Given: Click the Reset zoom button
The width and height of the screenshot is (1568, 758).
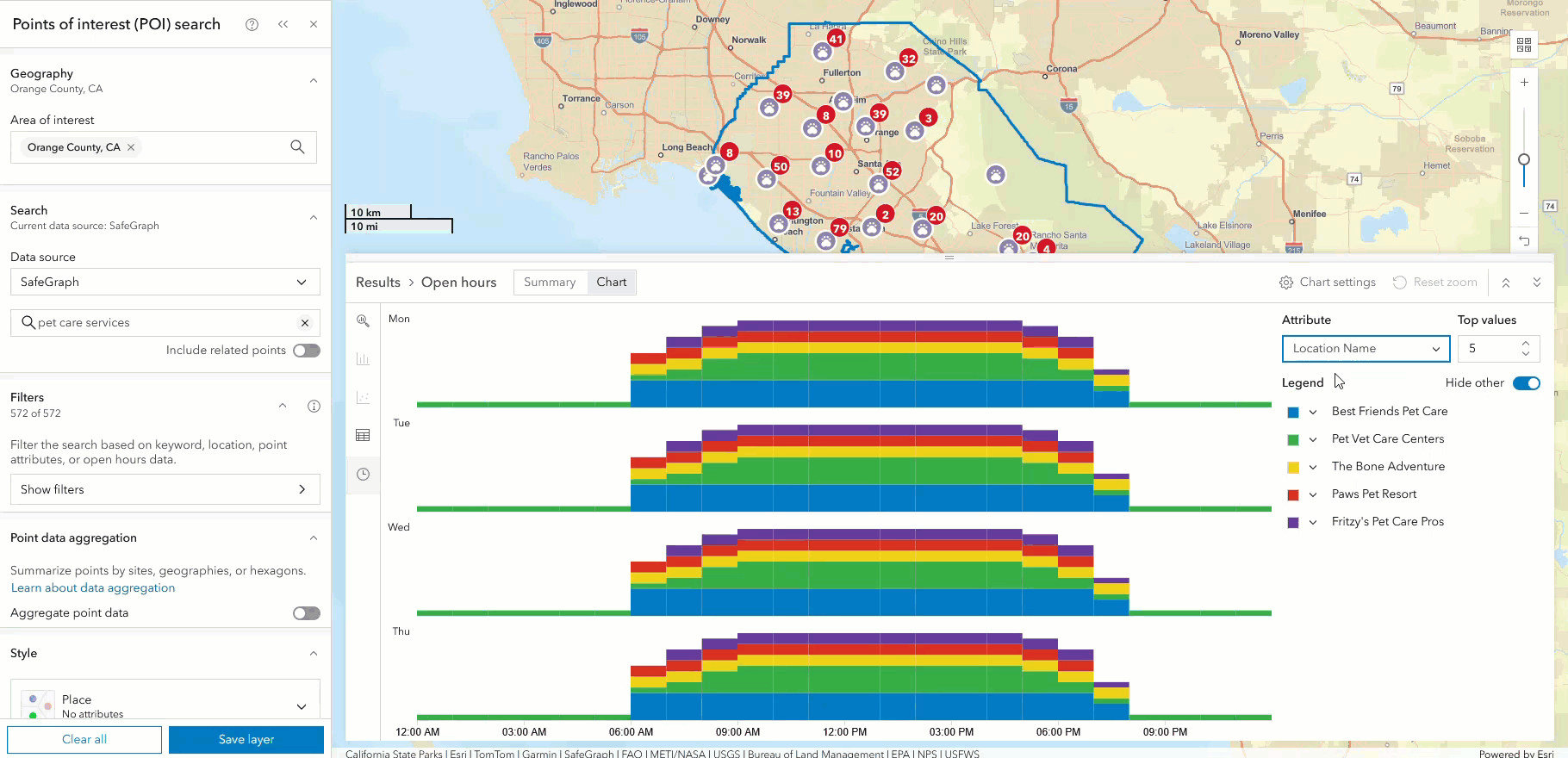Looking at the screenshot, I should 1435,283.
